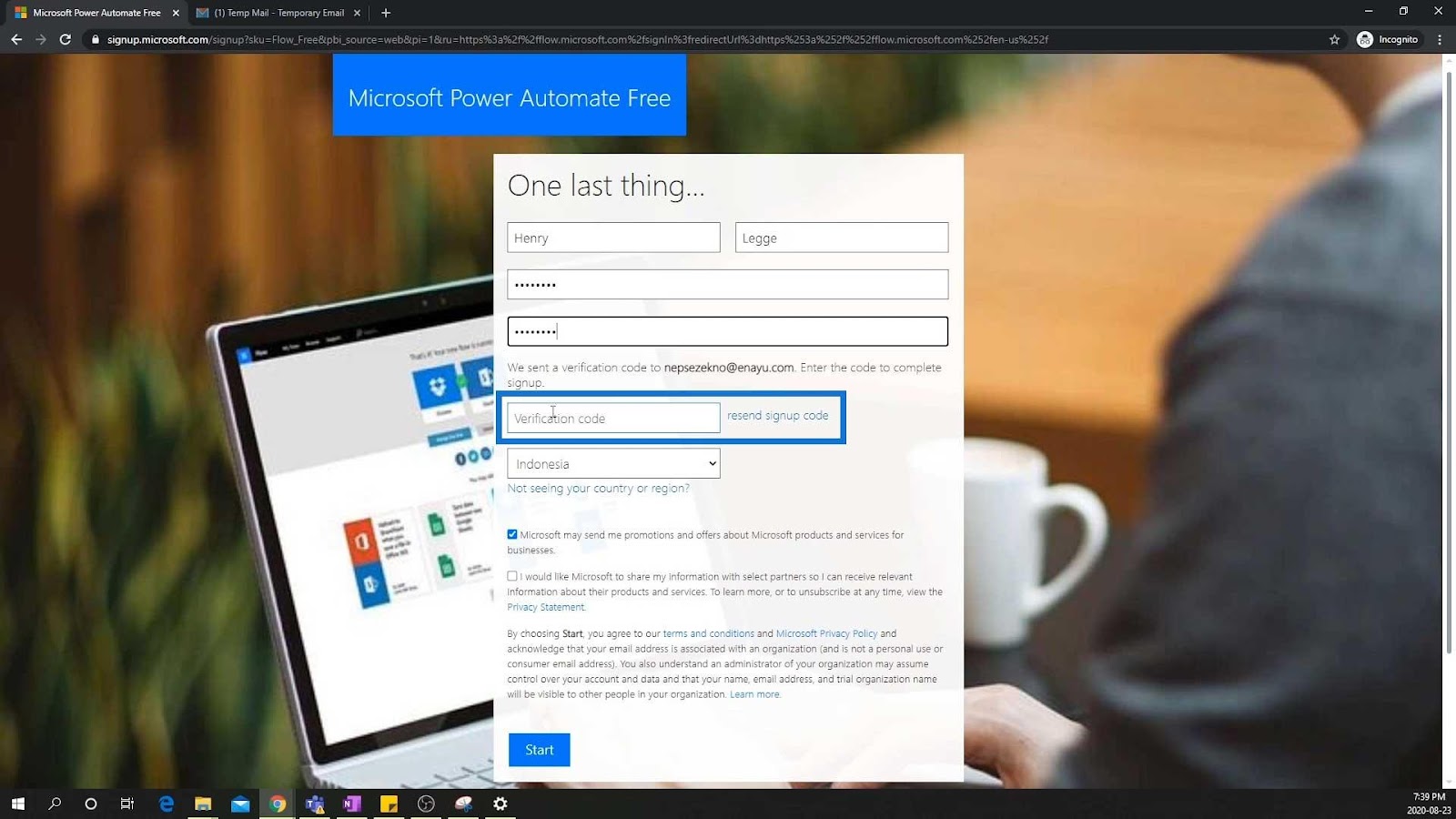This screenshot has width=1456, height=819.
Task: Open the Incognito profile indicator
Action: click(x=1388, y=39)
